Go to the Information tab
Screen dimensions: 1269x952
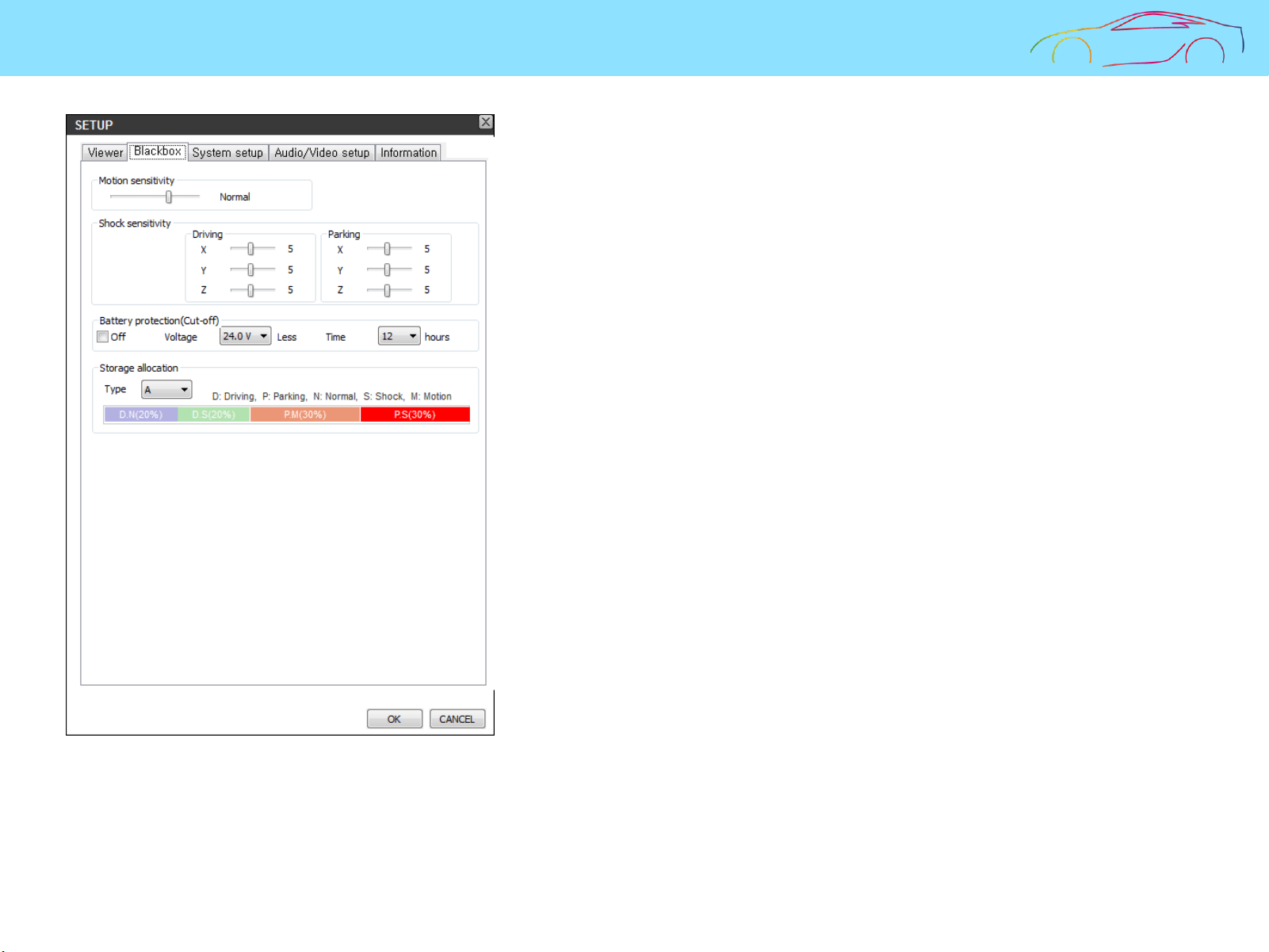pos(408,153)
